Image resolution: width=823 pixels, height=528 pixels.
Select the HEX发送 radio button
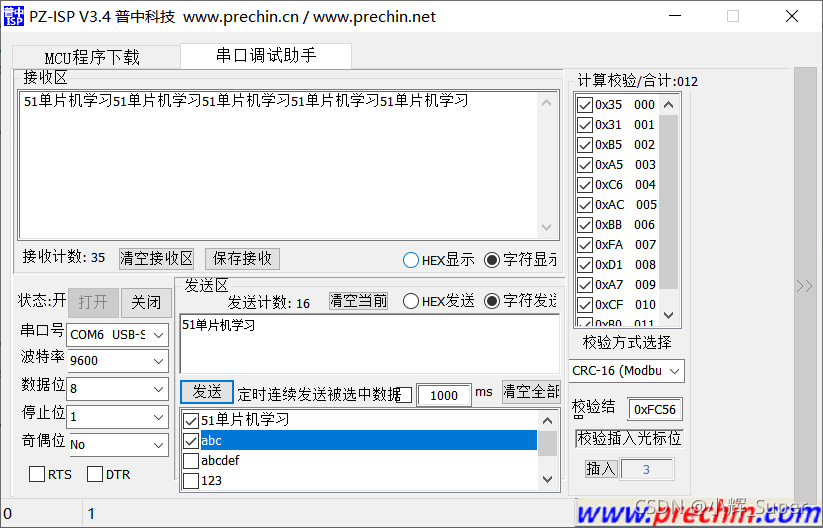point(411,301)
